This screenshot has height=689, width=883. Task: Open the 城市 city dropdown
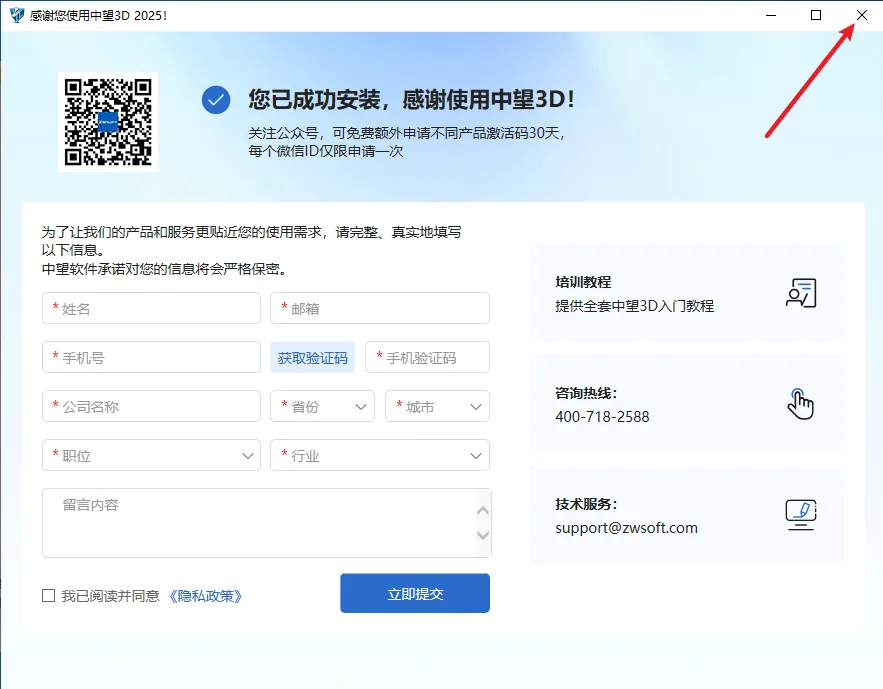click(437, 406)
